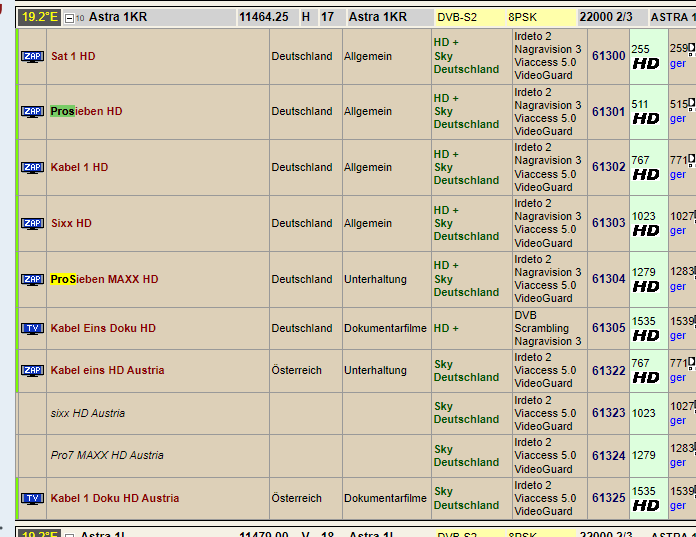Click ZAP icon for Kabel eins HD Austria
The image size is (696, 537).
(x=32, y=371)
